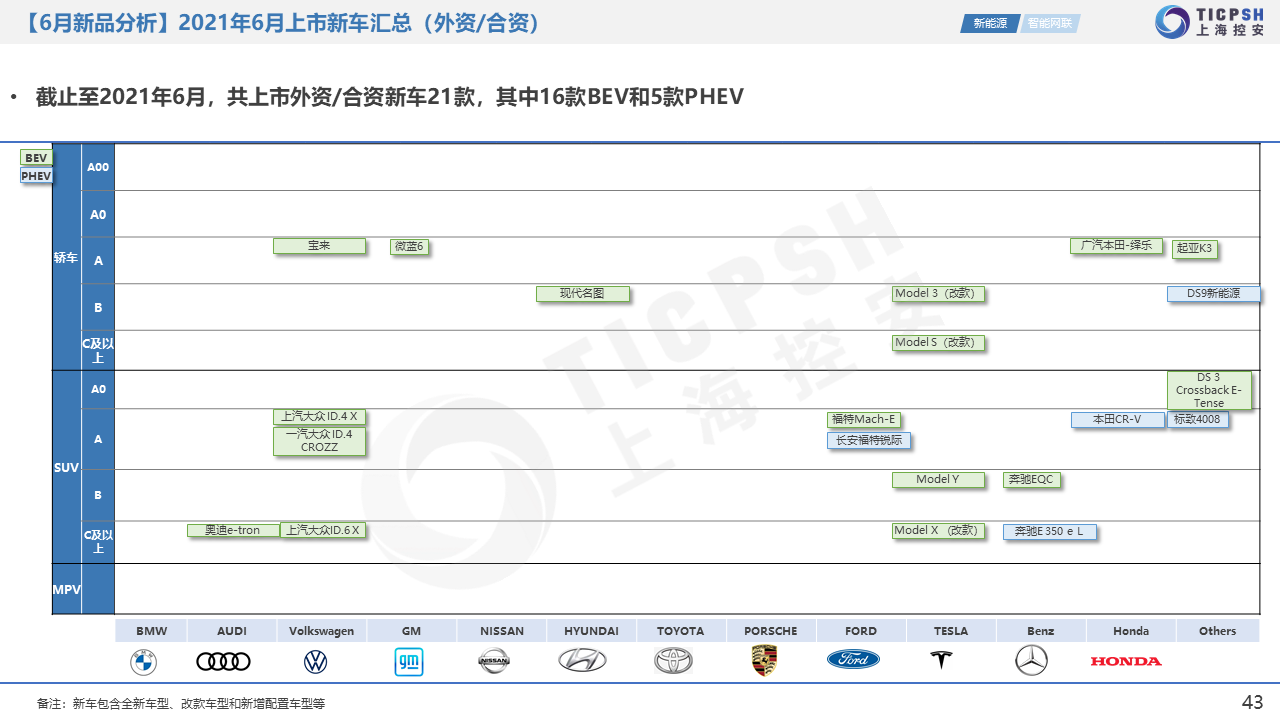Image resolution: width=1280 pixels, height=720 pixels.
Task: Click the Porsche crest logo
Action: click(764, 661)
